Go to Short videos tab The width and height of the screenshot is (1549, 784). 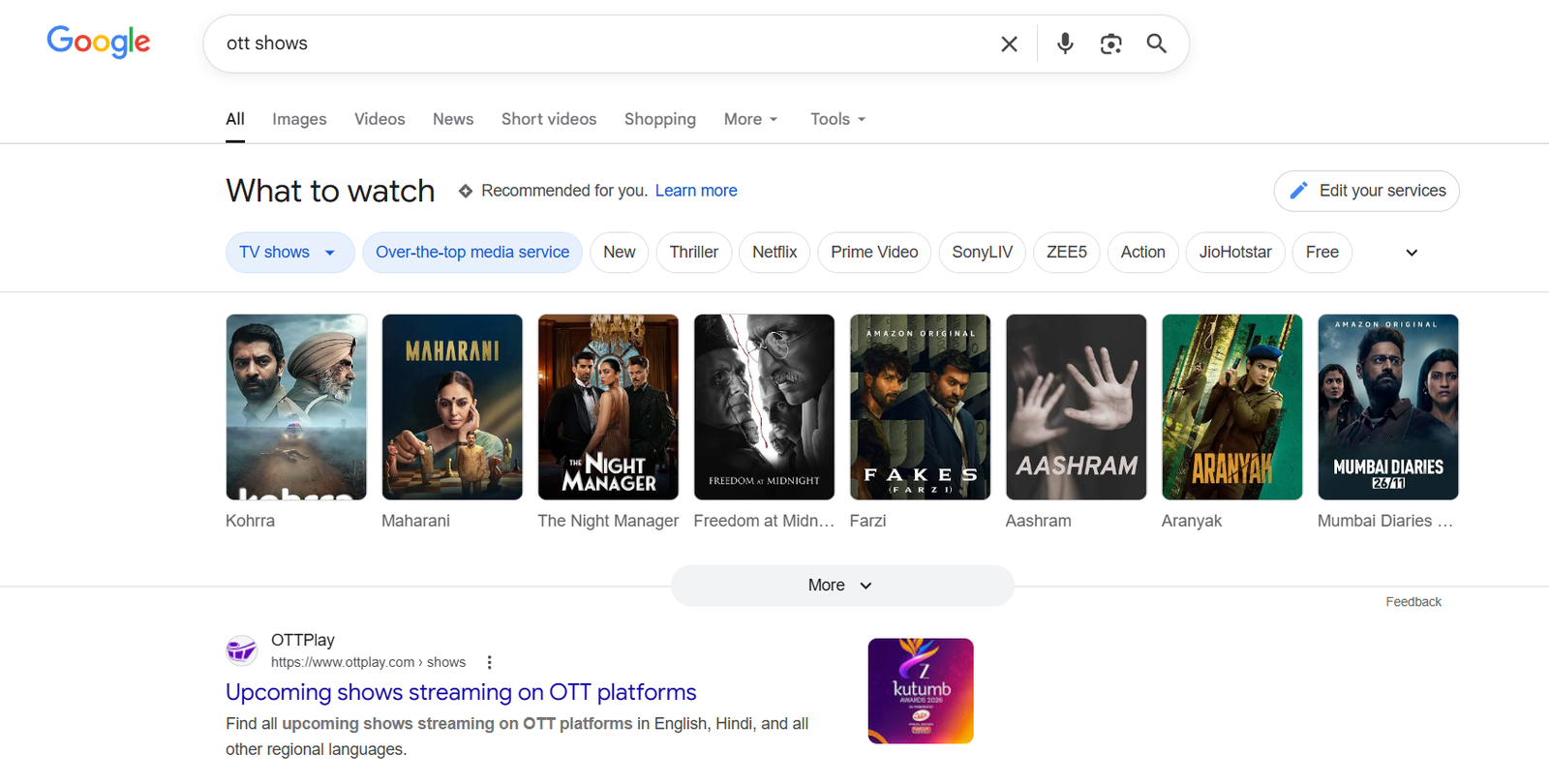(x=549, y=119)
